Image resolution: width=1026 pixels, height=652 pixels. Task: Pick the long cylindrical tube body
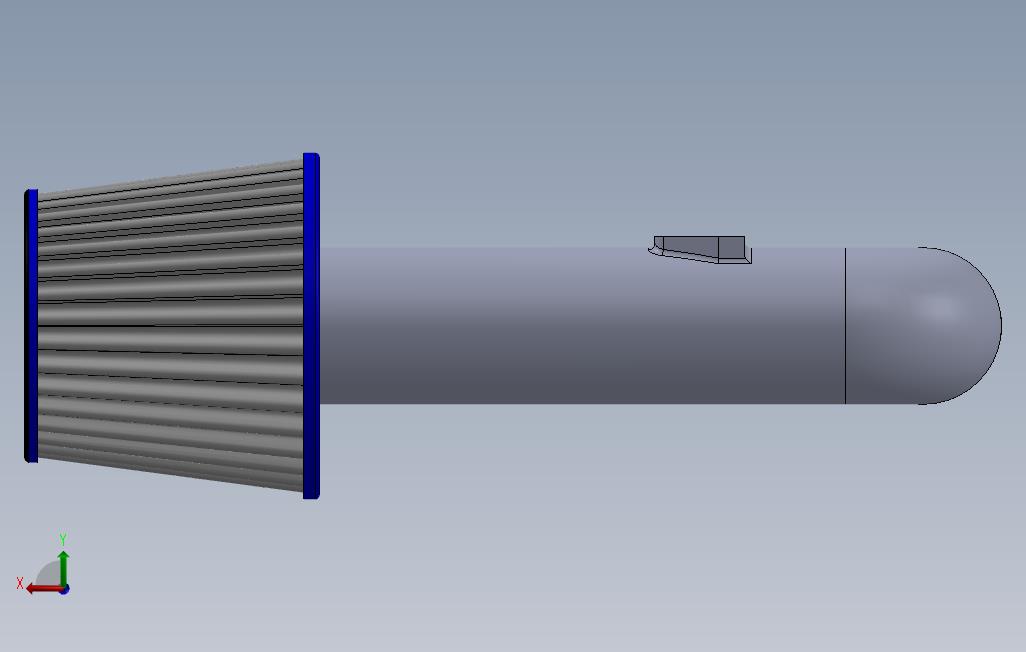[582, 325]
